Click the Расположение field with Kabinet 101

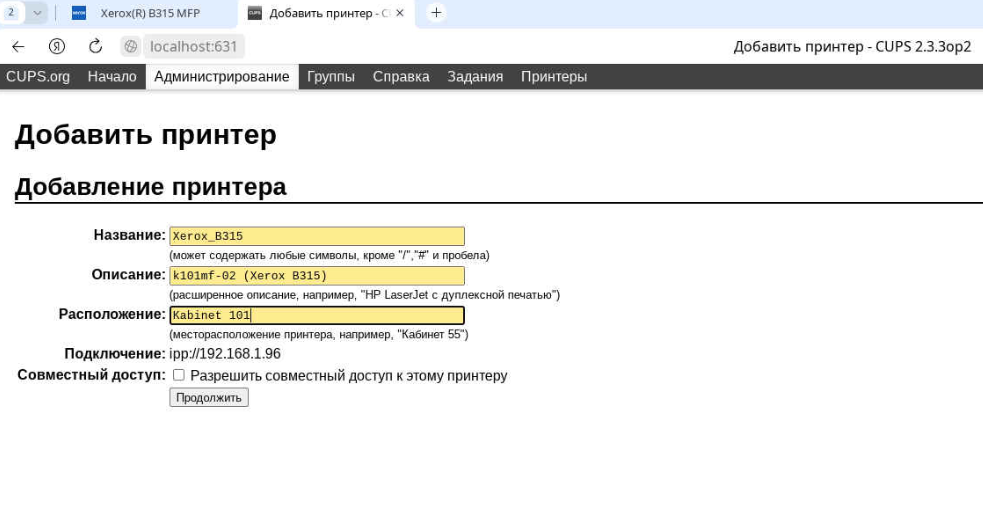[317, 315]
